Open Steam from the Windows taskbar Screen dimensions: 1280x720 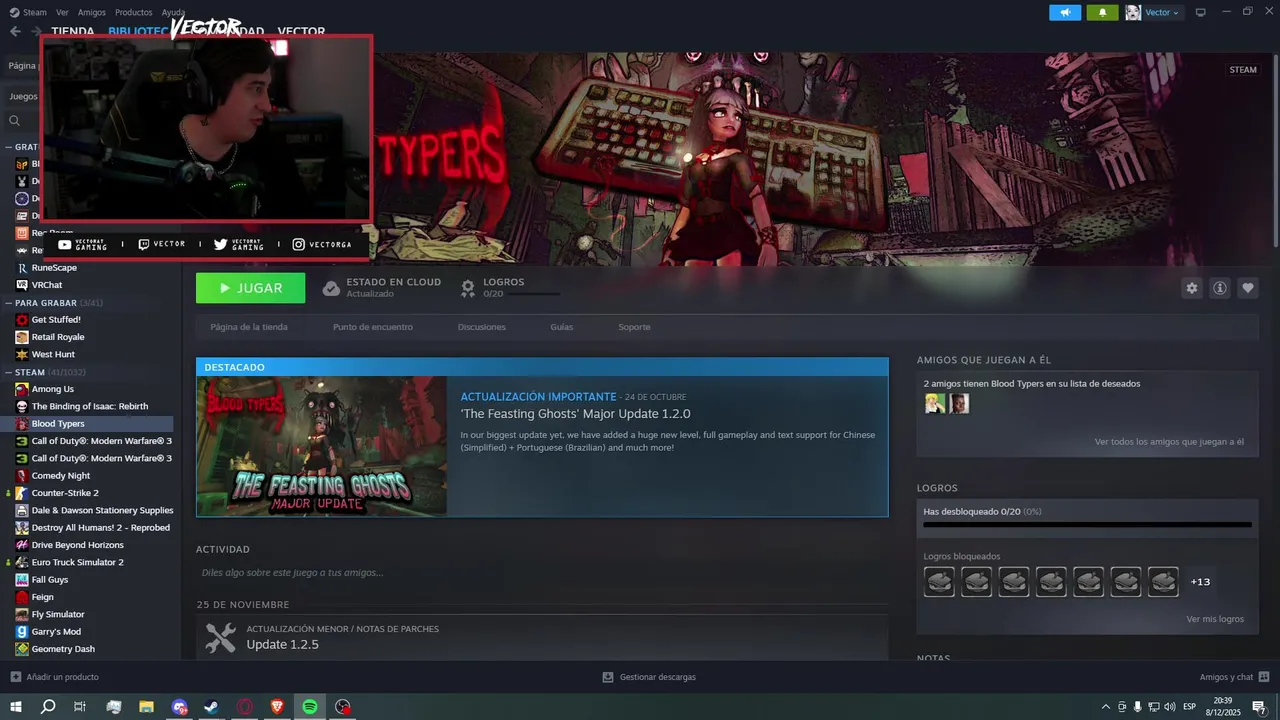(212, 706)
